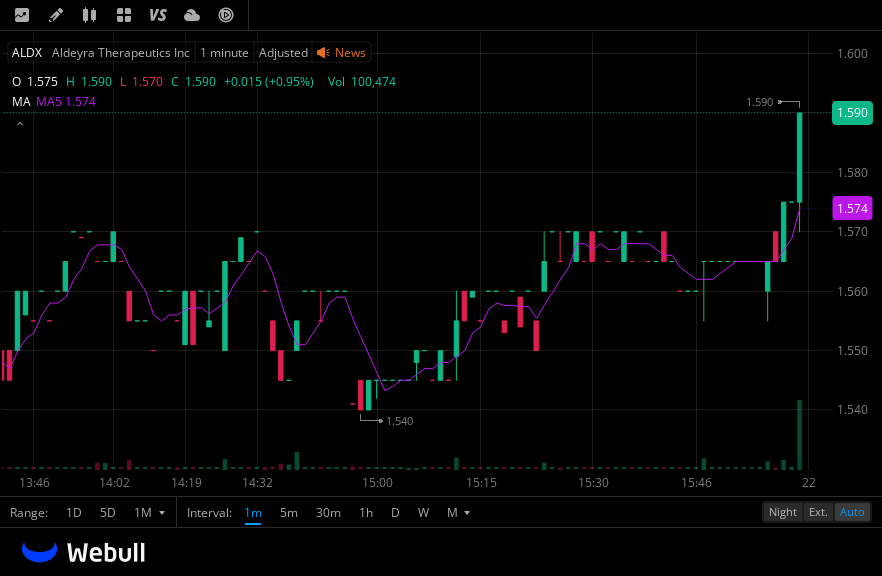Switch to the 30m interval

point(328,513)
